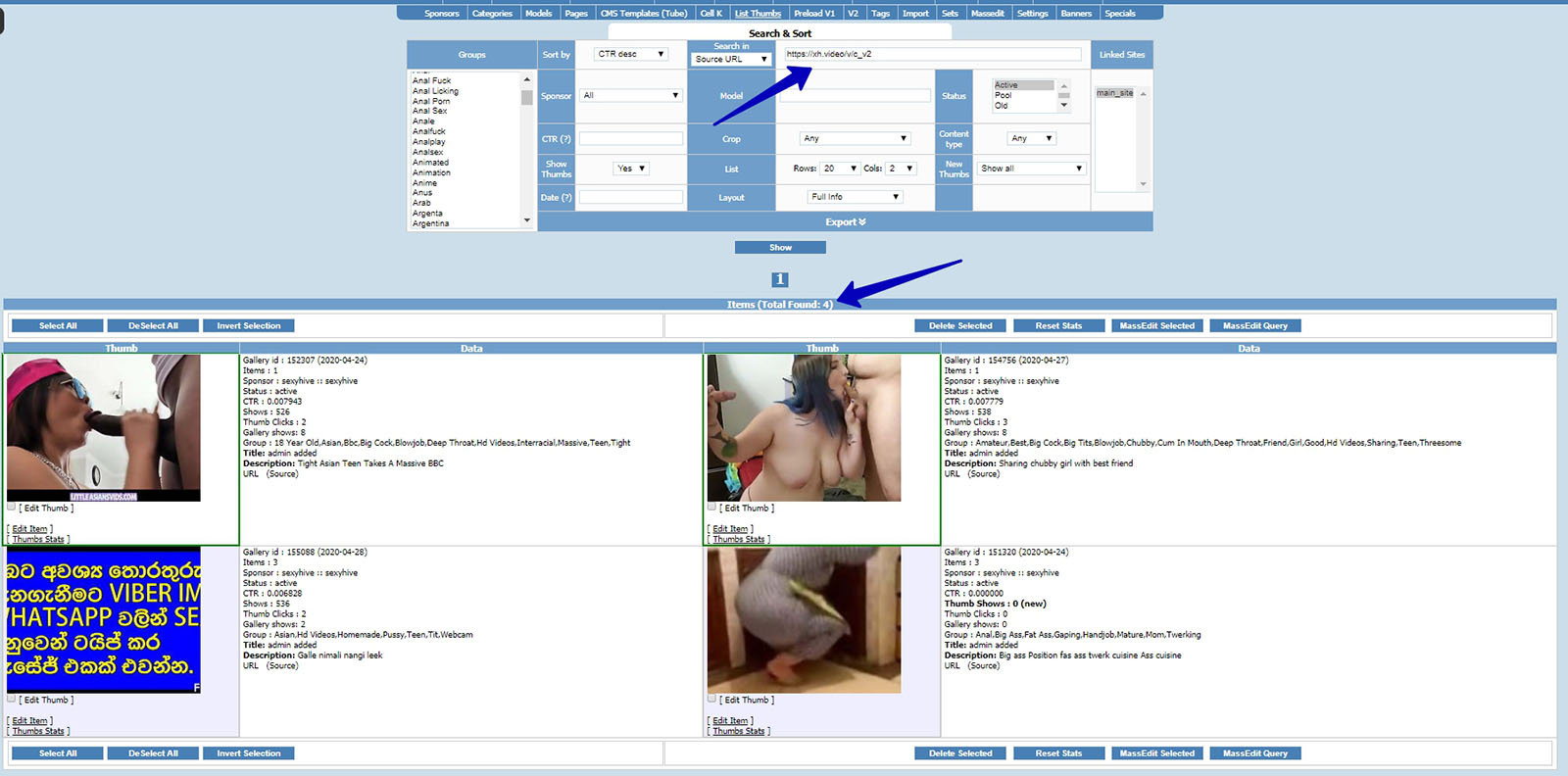The height and width of the screenshot is (776, 1568).
Task: Open the Content type Any dropdown
Action: (1031, 138)
